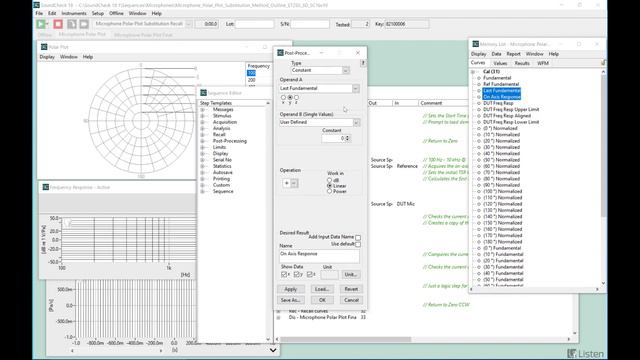Stop the sequence with the red stop icon
This screenshot has width=640, height=360.
(x=58, y=24)
